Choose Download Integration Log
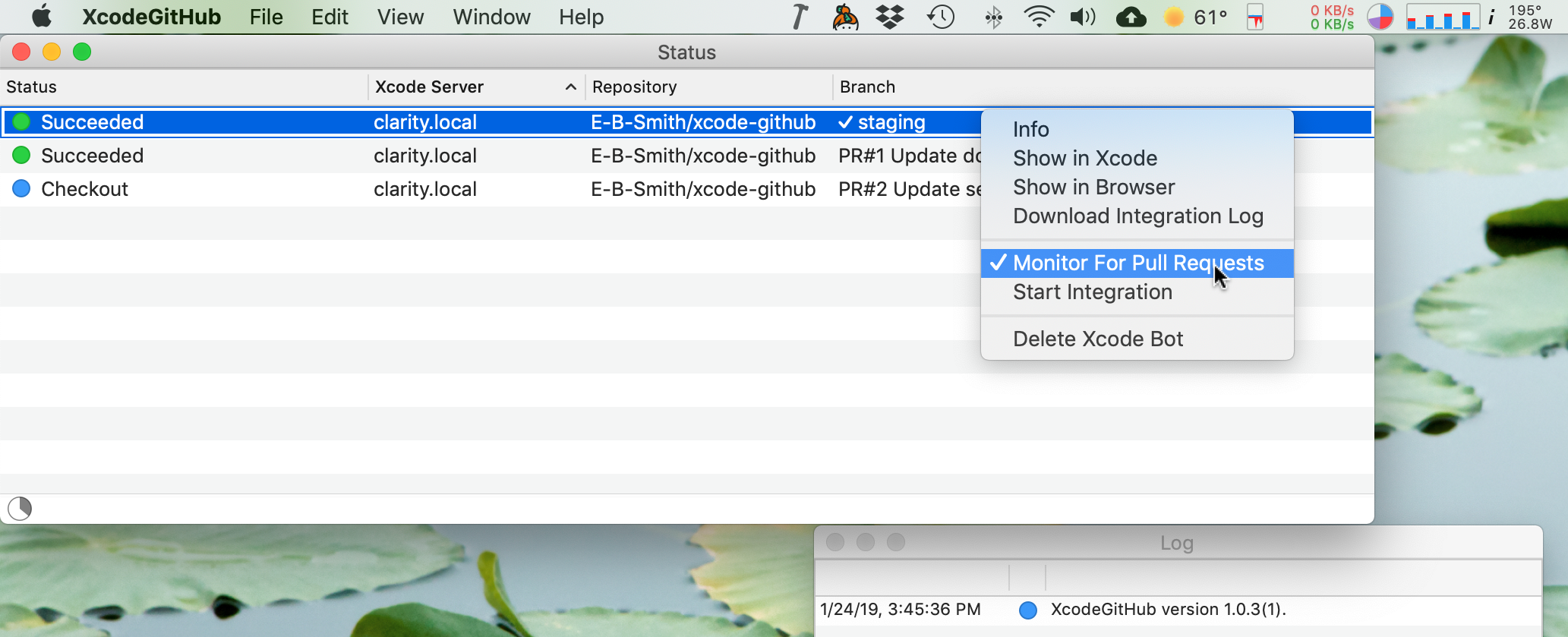 pyautogui.click(x=1137, y=216)
